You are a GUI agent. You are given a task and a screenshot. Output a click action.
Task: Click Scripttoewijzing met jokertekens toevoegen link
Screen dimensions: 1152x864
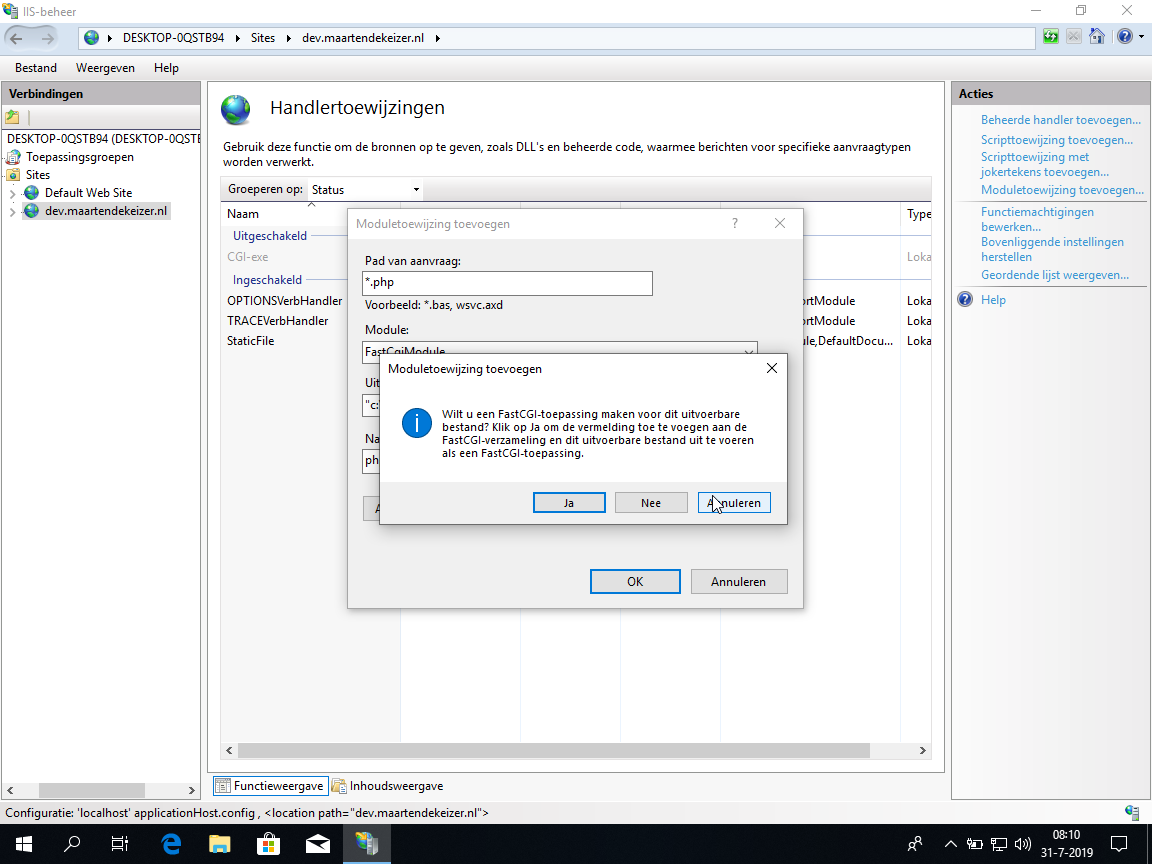1045,165
